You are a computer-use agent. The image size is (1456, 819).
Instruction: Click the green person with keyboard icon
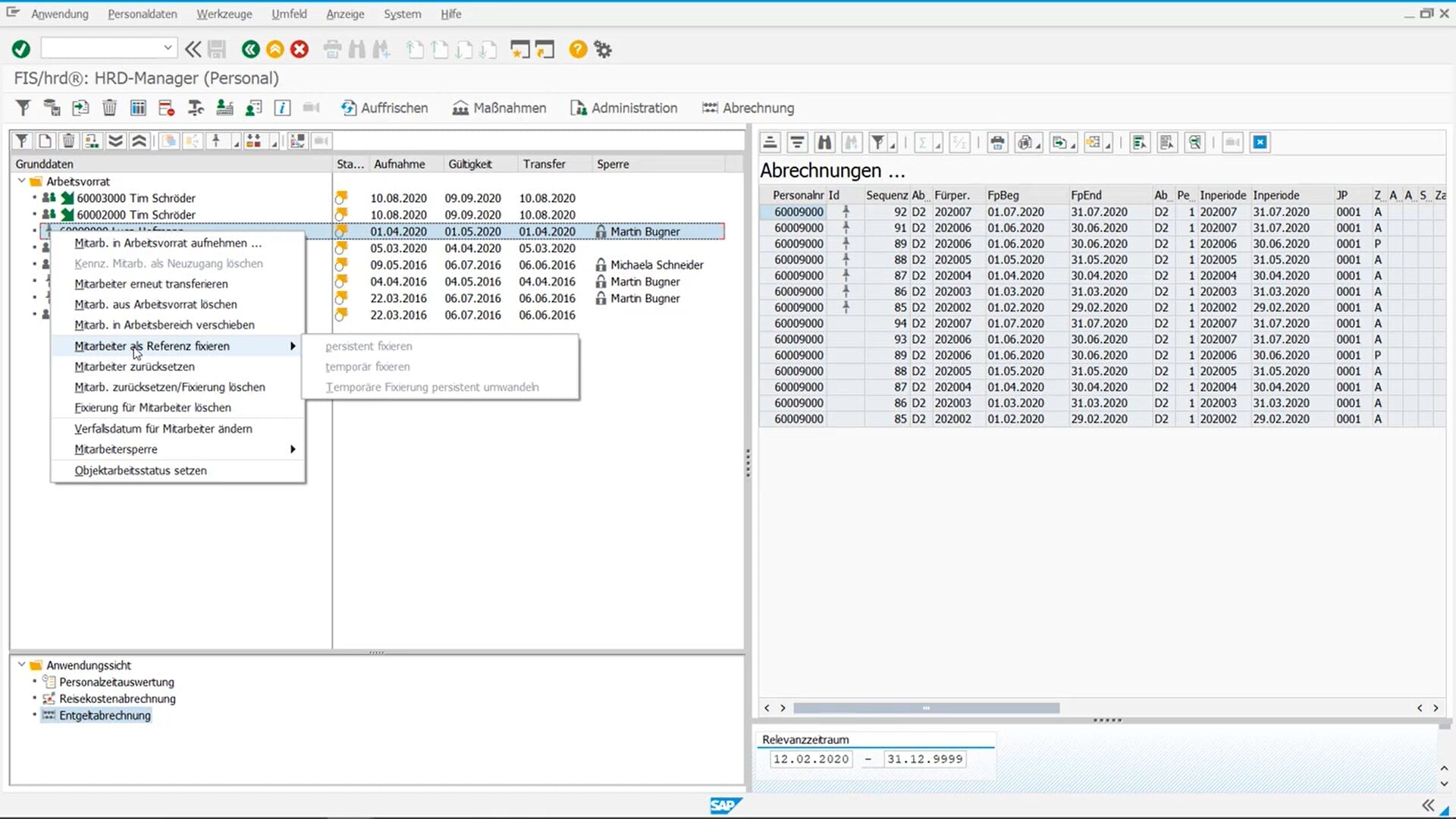(224, 108)
